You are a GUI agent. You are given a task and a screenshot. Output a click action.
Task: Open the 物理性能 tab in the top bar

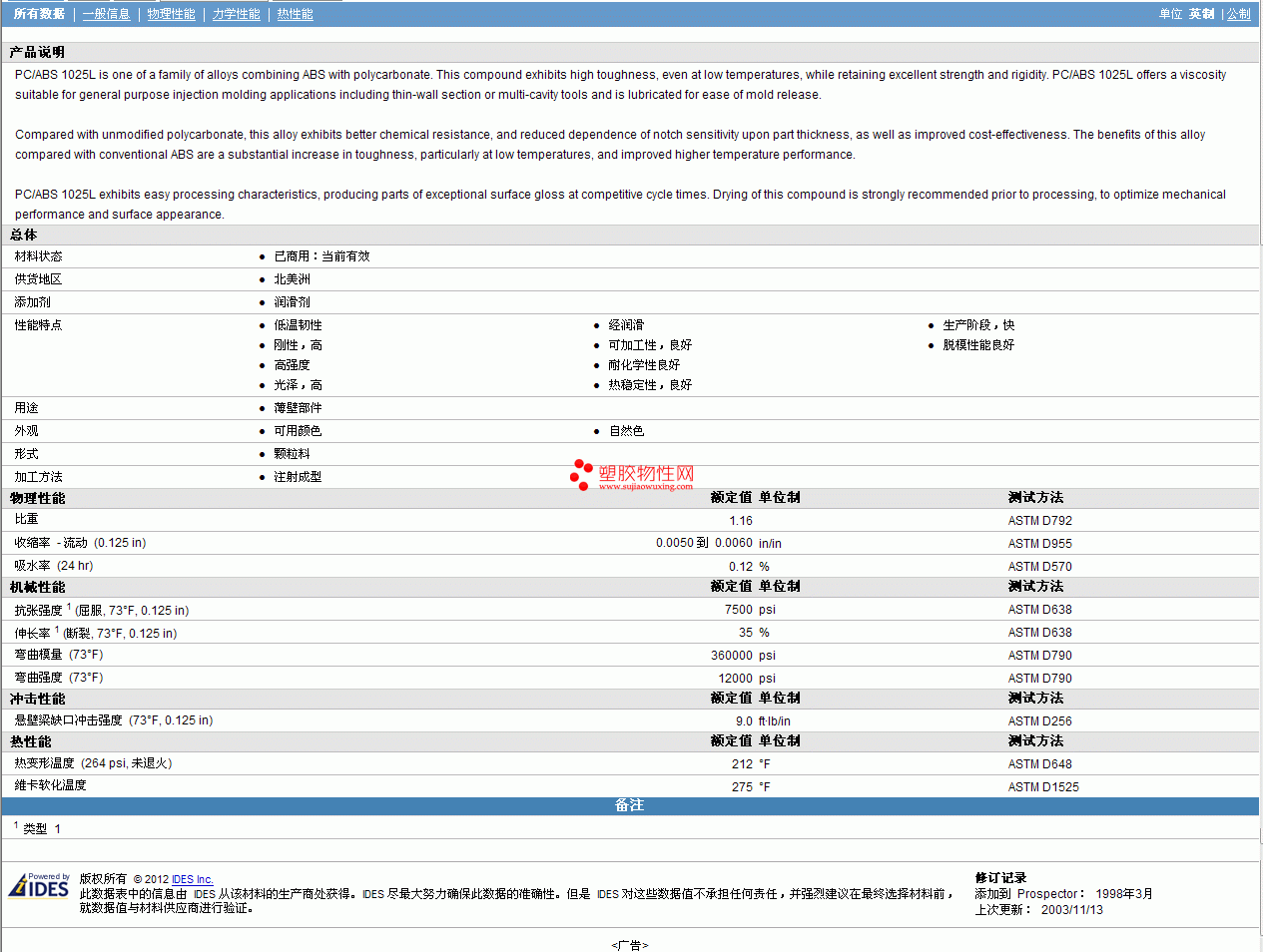pyautogui.click(x=171, y=14)
